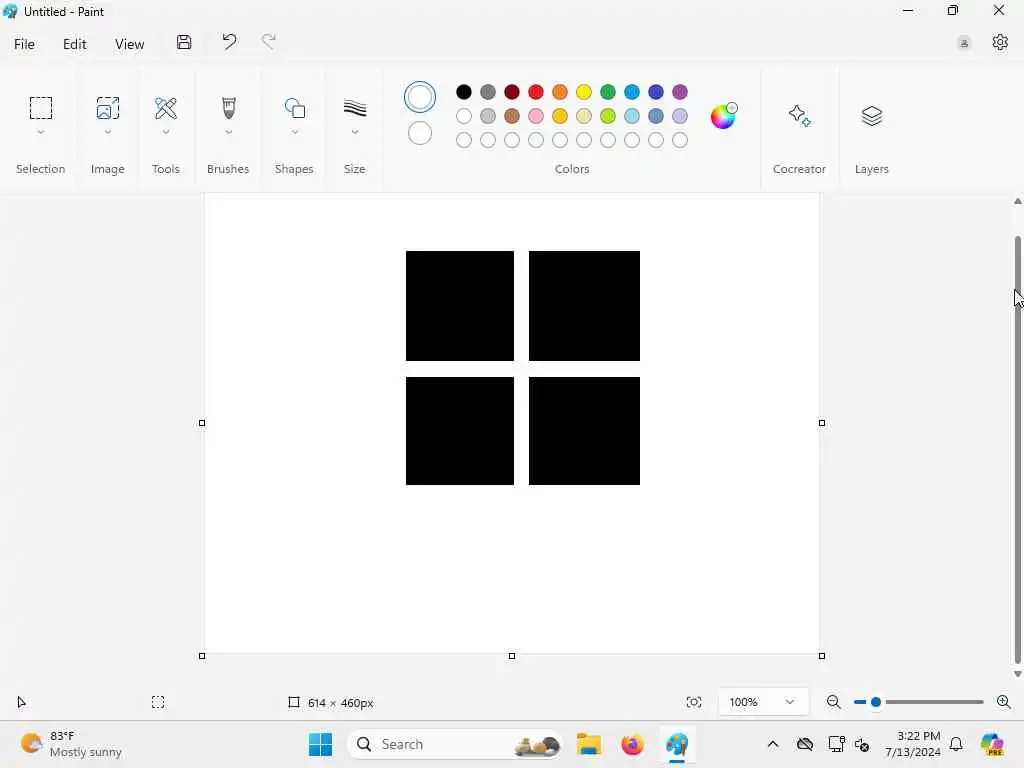Viewport: 1024px width, 768px height.
Task: Click the weather widget showing 83°F
Action: (71, 744)
